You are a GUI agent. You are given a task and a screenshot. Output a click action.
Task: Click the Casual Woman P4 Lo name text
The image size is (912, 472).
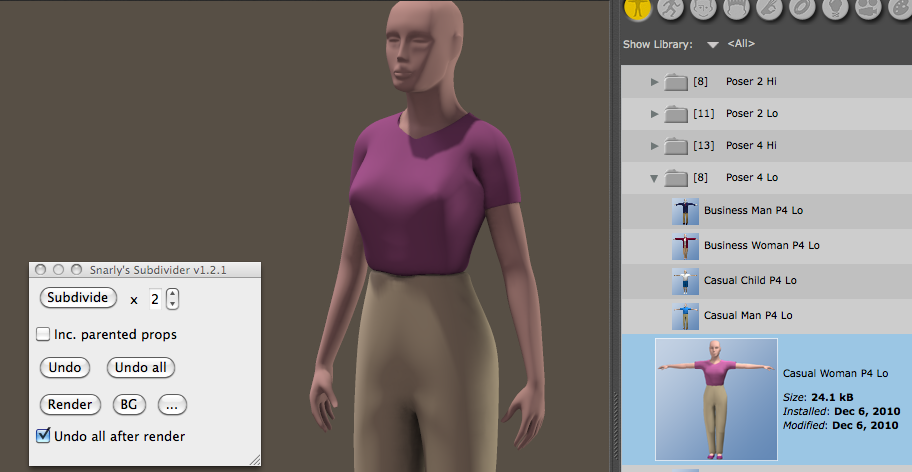[835, 373]
